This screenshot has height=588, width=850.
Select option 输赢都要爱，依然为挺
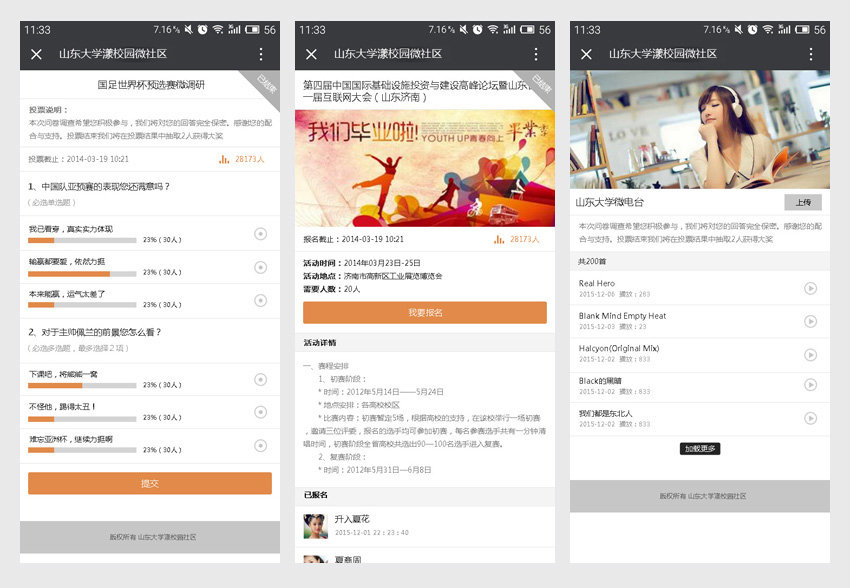coord(260,267)
